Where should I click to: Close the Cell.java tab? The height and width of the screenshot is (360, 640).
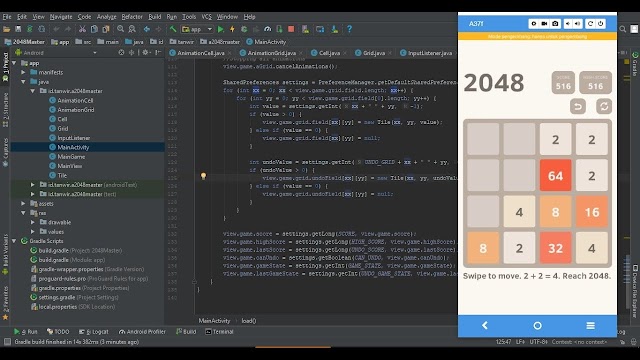(345, 53)
